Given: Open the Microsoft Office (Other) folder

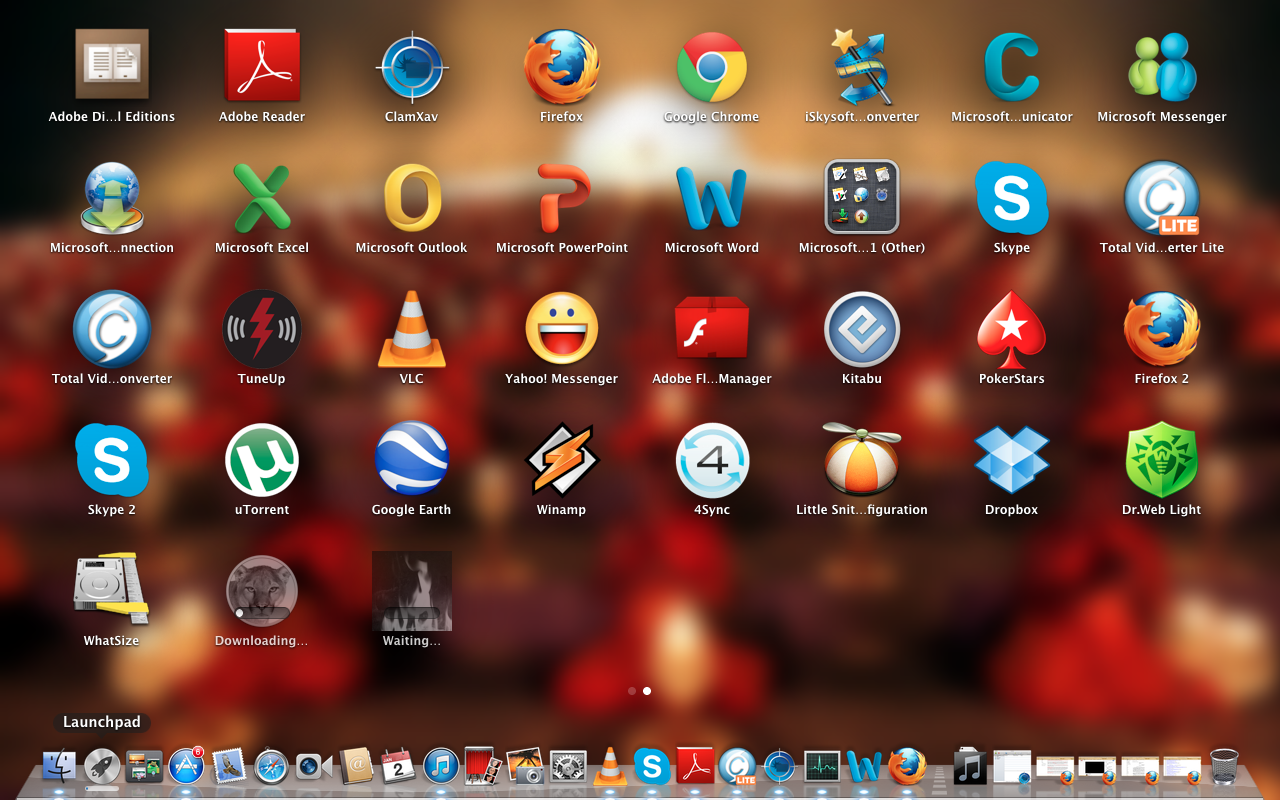Looking at the screenshot, I should point(862,196).
